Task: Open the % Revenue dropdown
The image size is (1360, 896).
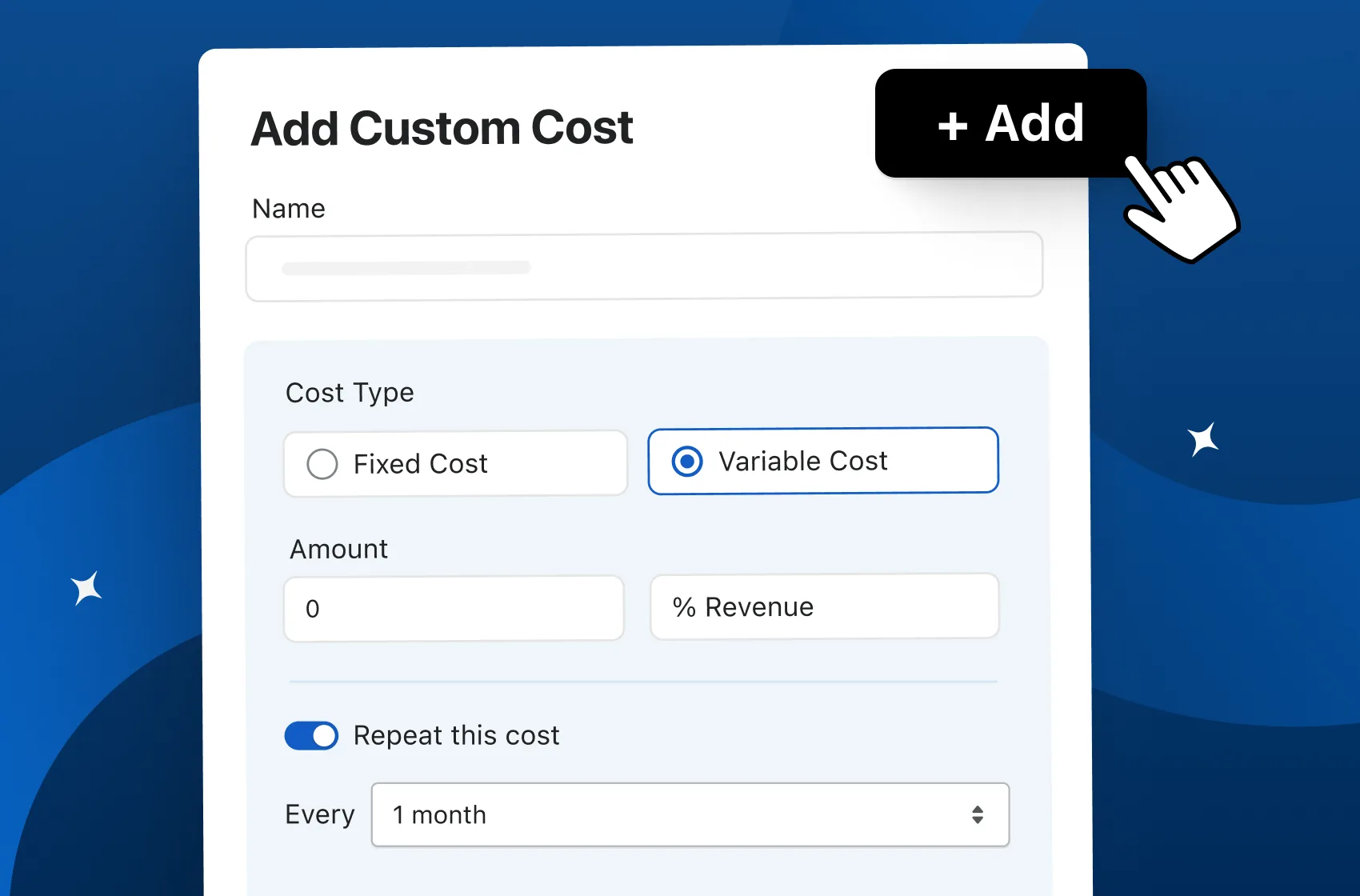Action: point(824,606)
